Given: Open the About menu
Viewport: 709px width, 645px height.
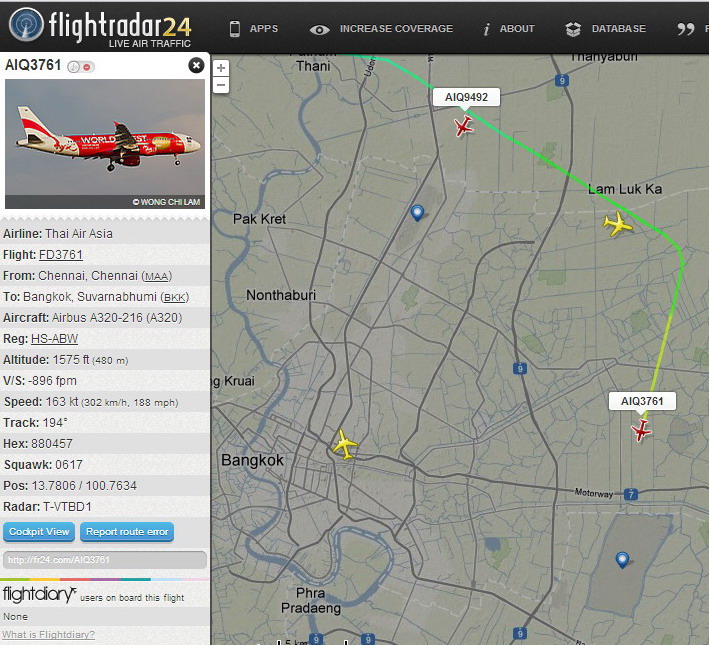Looking at the screenshot, I should click(x=509, y=29).
